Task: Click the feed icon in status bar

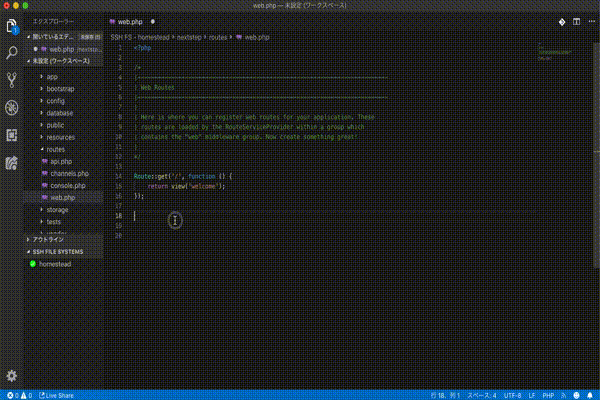Action: pos(564,395)
